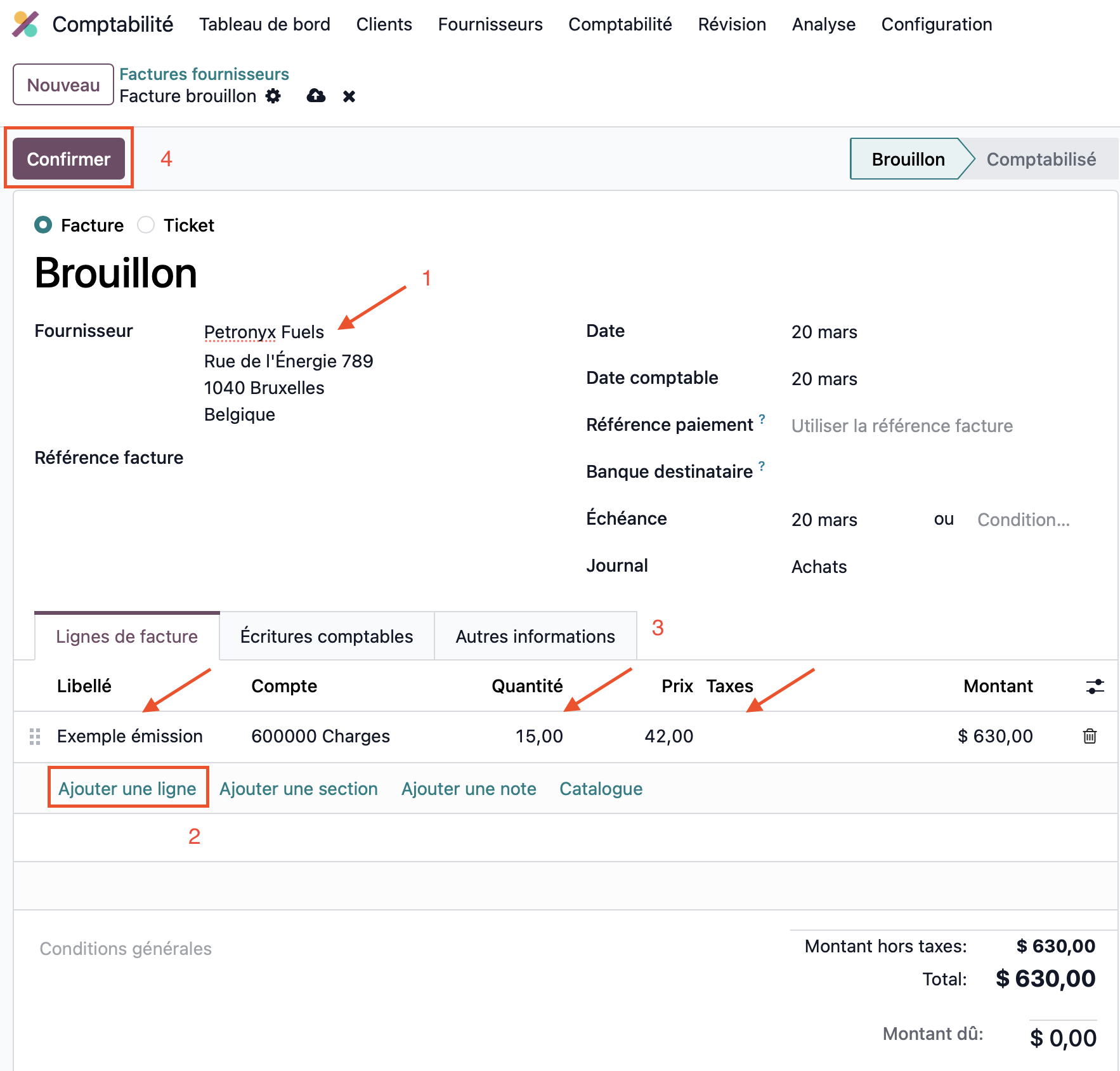Click the Référence paiement help question mark

(x=762, y=419)
